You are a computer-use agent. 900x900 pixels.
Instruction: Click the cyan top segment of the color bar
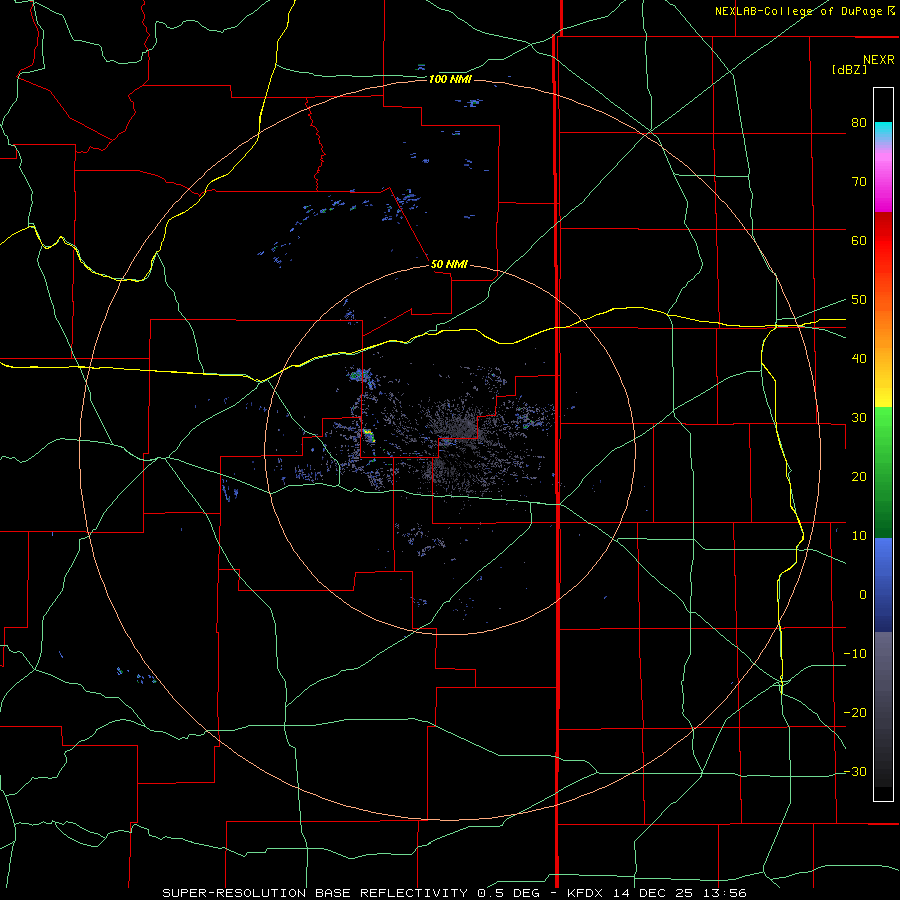coord(883,133)
